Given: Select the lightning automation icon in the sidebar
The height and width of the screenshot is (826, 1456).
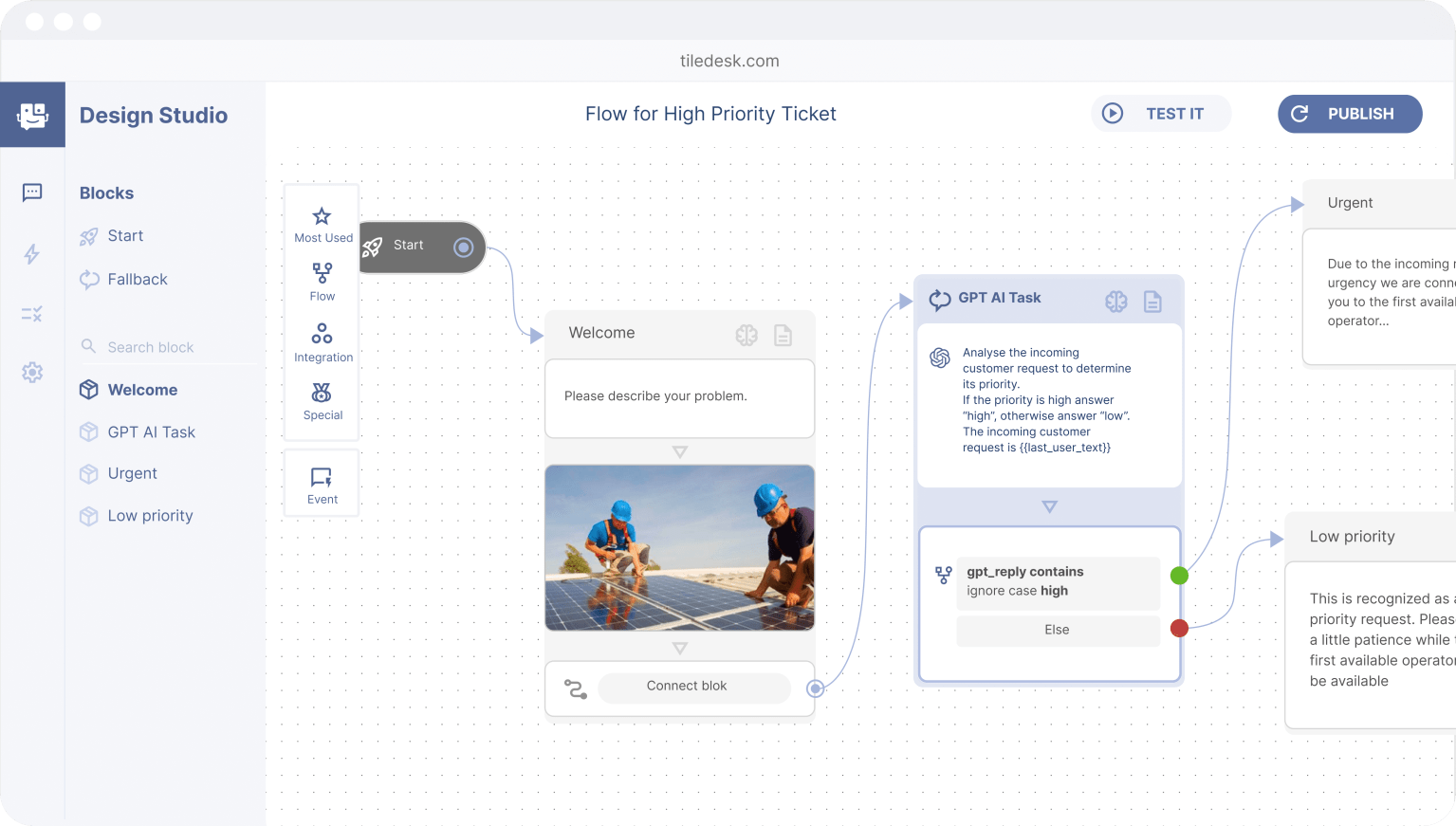Looking at the screenshot, I should (31, 254).
